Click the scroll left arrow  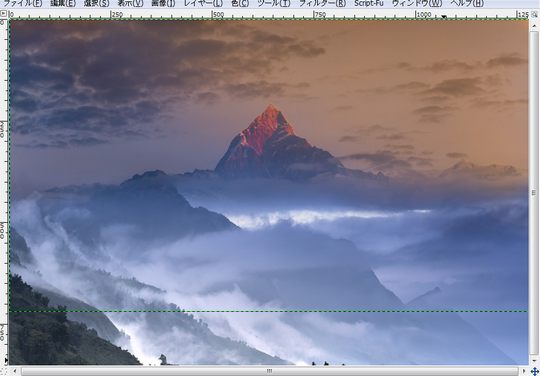15,371
